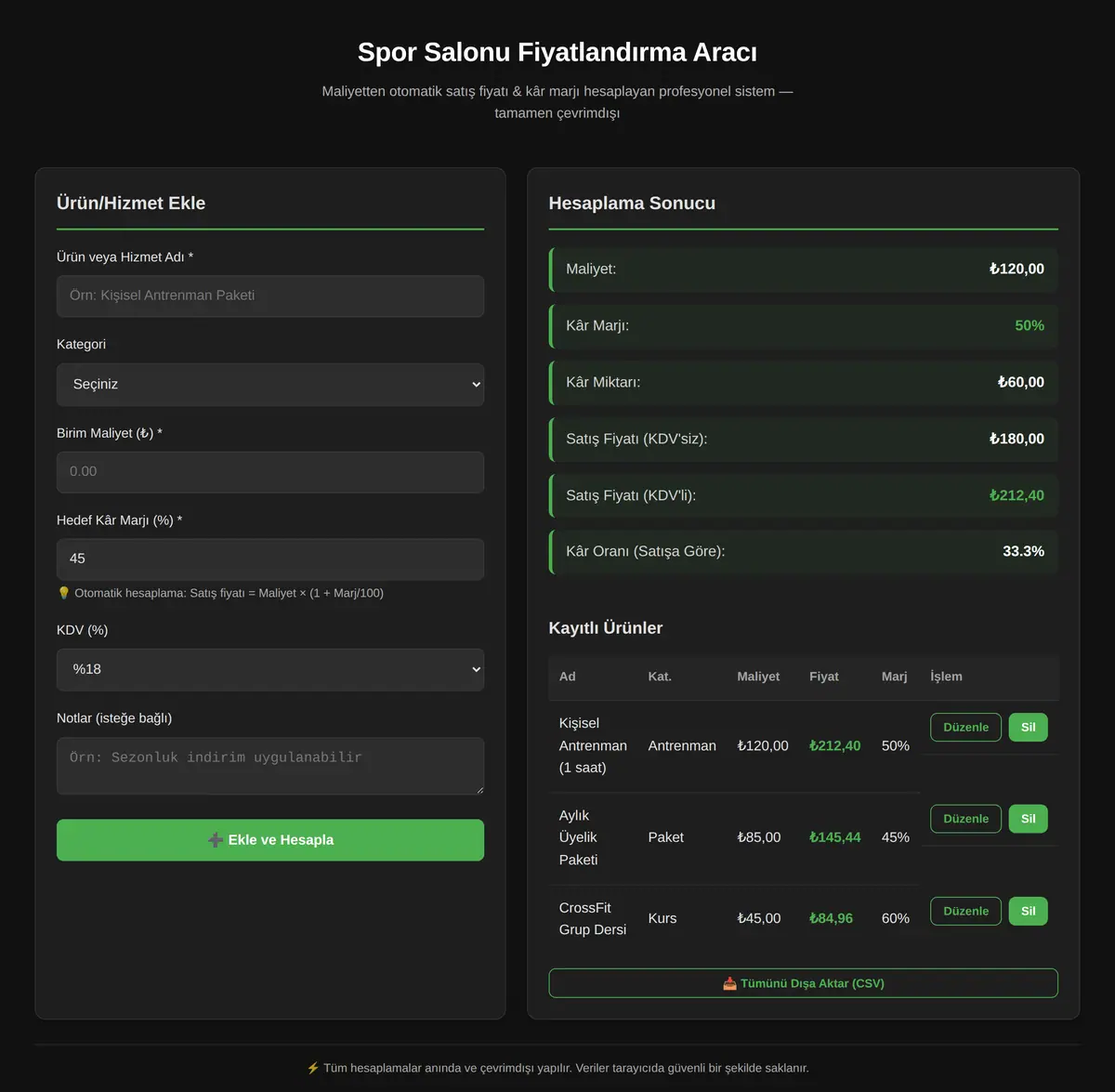
Task: Export all with Tümünü Dışa Aktar (CSV)
Action: coord(804,983)
